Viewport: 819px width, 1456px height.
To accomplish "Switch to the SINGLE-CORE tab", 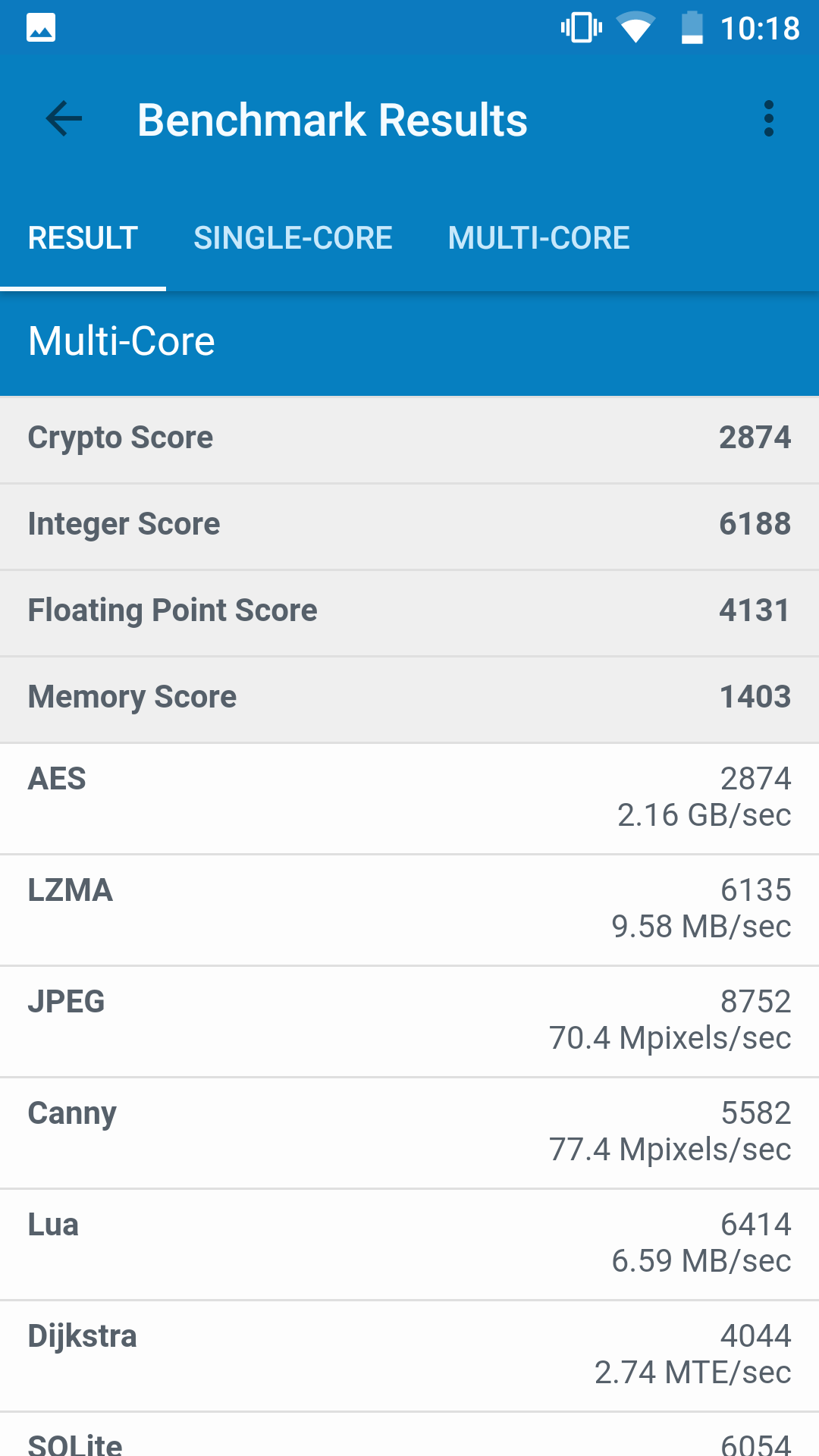I will [293, 238].
